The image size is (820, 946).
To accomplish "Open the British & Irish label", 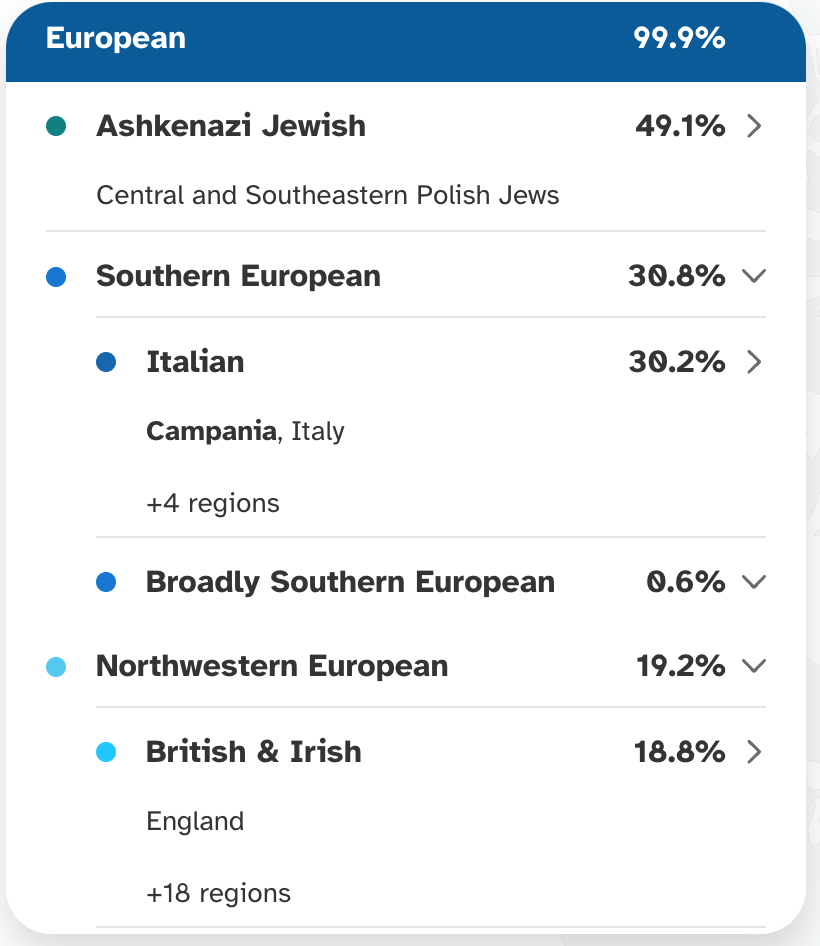I will [x=253, y=752].
